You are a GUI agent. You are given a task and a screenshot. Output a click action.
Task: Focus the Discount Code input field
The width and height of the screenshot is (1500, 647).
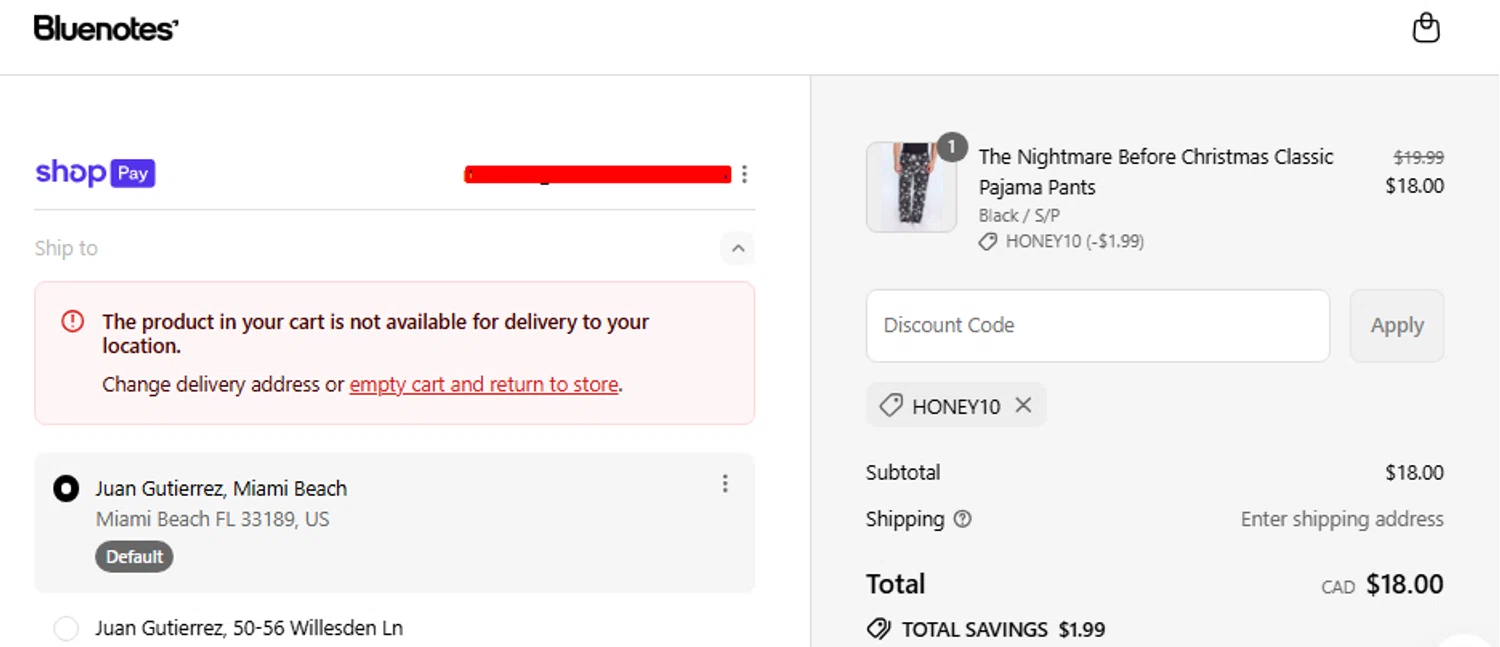tap(1097, 326)
